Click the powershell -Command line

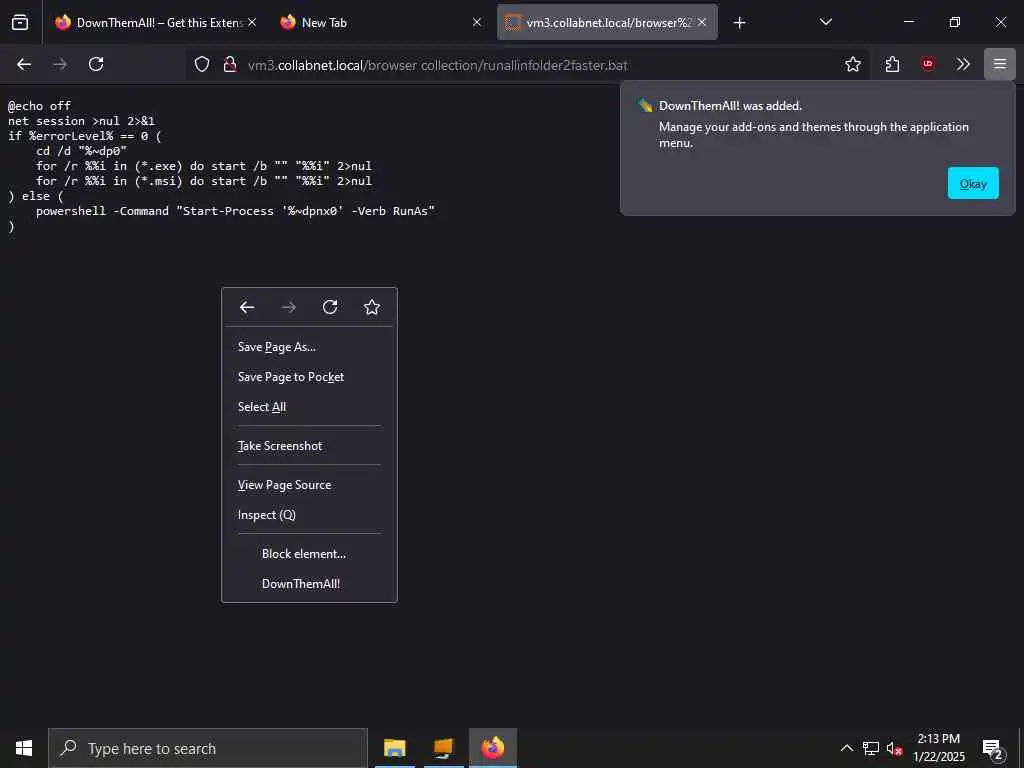[235, 211]
